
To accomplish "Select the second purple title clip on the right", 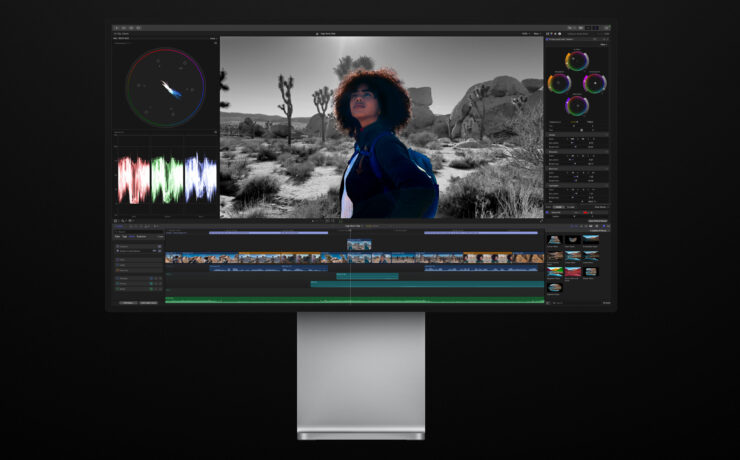I will (481, 233).
